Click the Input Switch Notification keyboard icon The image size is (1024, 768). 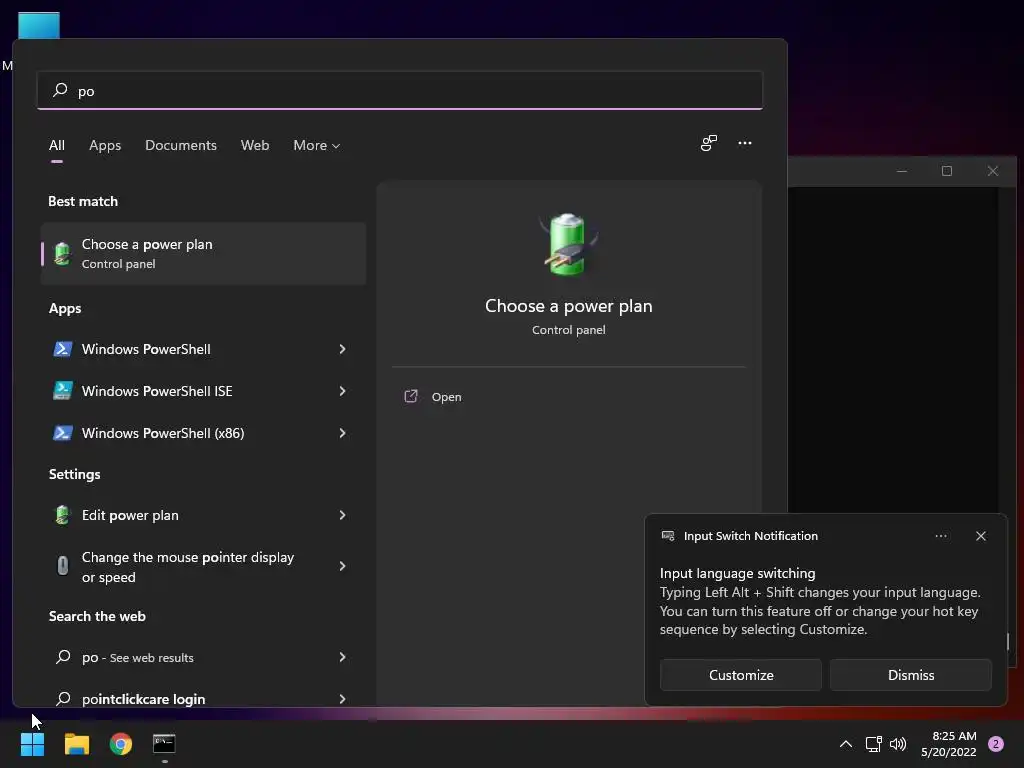click(x=667, y=536)
